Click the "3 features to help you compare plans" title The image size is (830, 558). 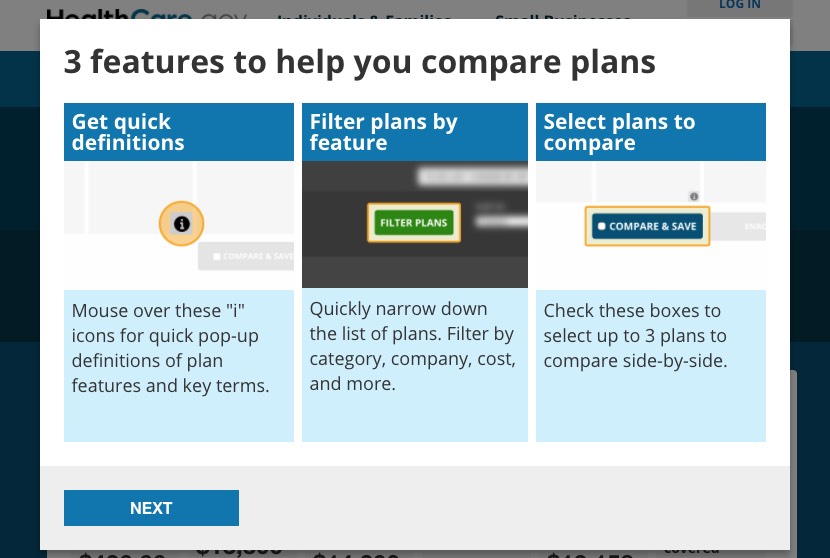click(x=359, y=62)
